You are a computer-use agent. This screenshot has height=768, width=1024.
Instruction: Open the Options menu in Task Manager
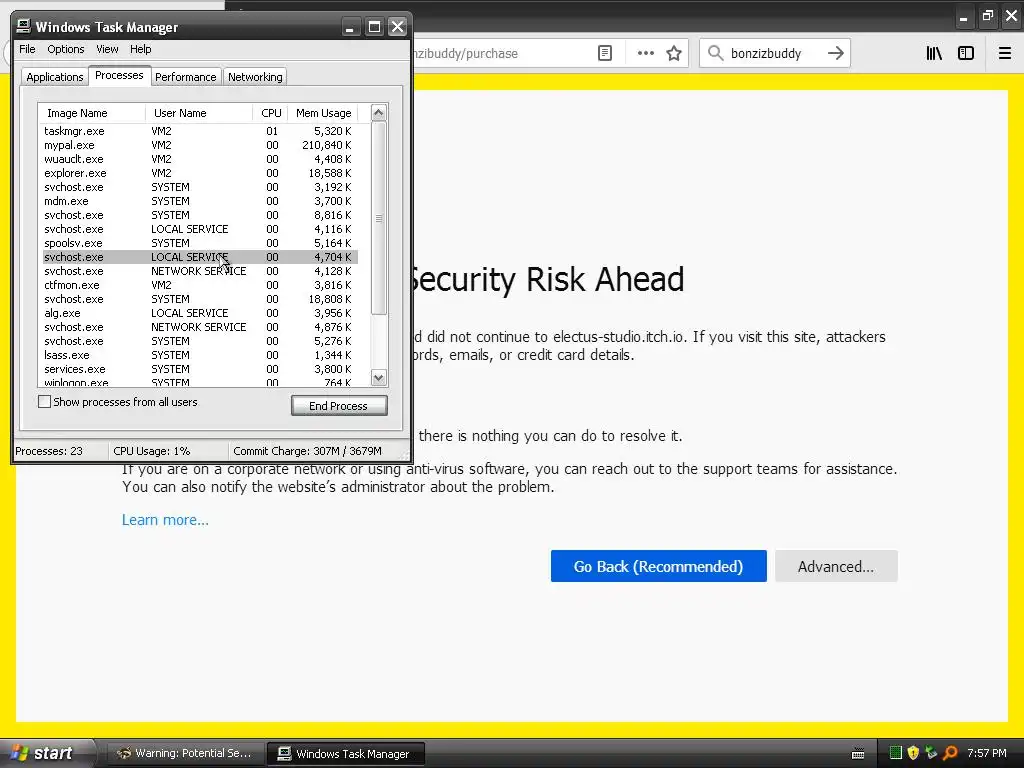pyautogui.click(x=65, y=49)
